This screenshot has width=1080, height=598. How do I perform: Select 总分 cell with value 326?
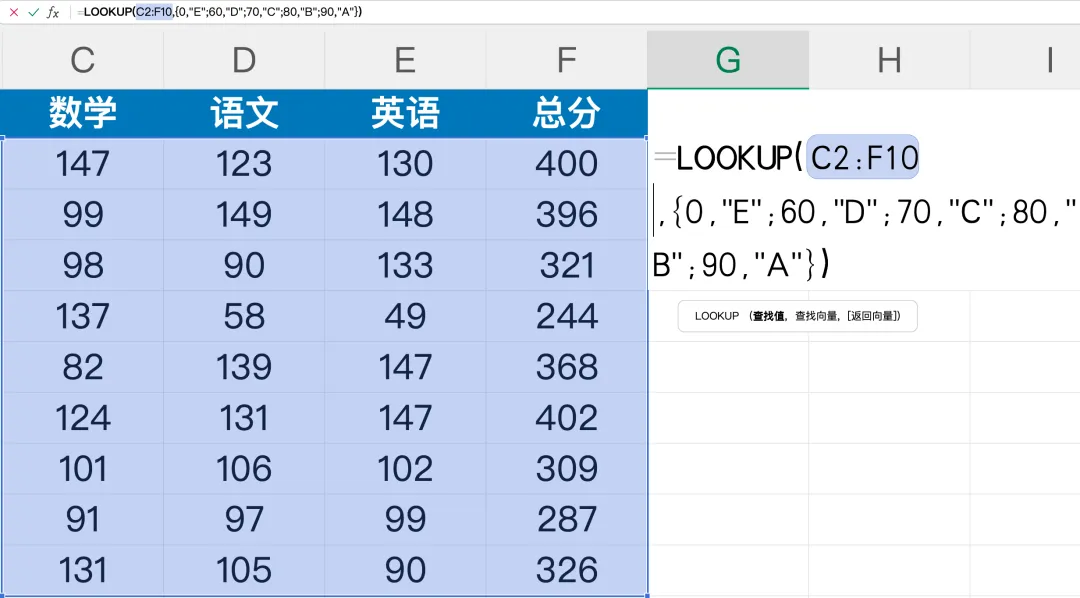tap(566, 570)
